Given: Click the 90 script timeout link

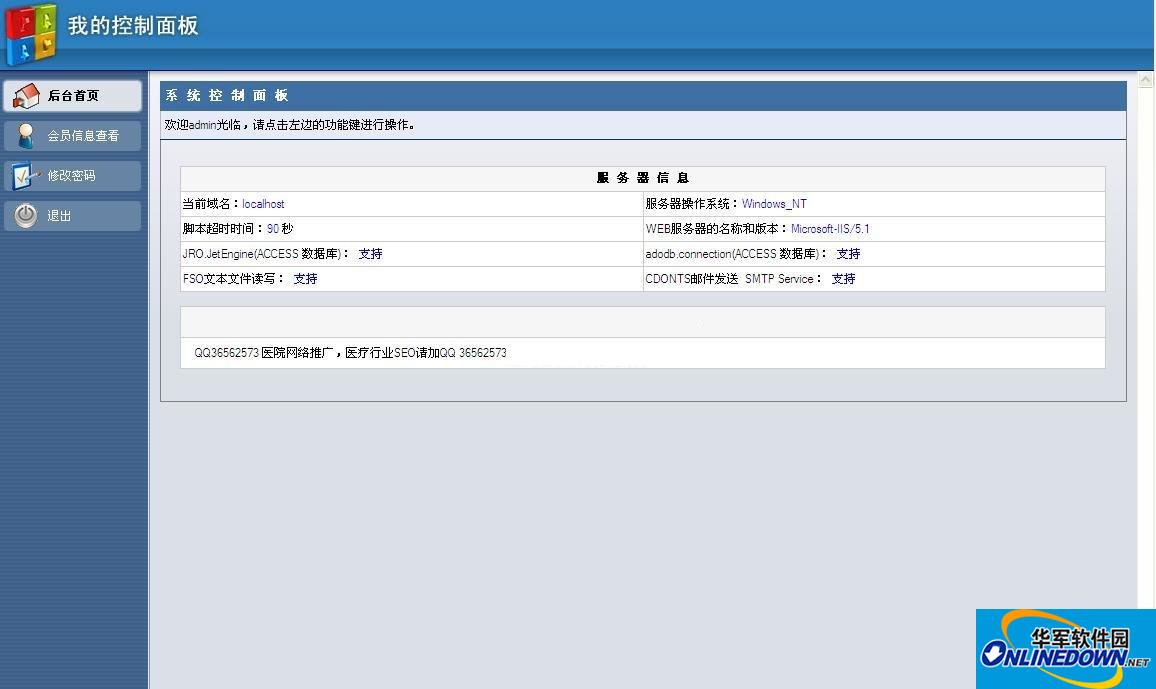Looking at the screenshot, I should click(x=271, y=228).
